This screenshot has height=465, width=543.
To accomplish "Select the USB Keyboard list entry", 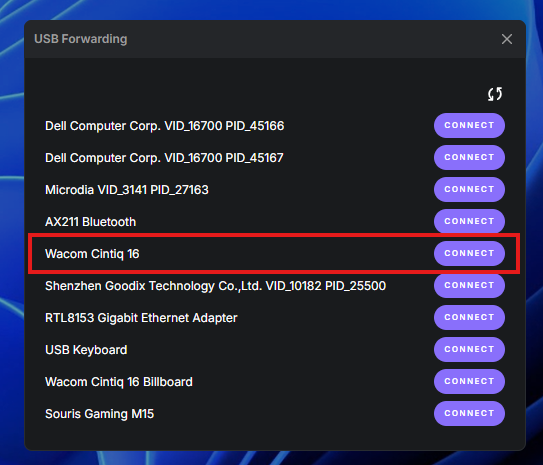I will (x=86, y=350).
